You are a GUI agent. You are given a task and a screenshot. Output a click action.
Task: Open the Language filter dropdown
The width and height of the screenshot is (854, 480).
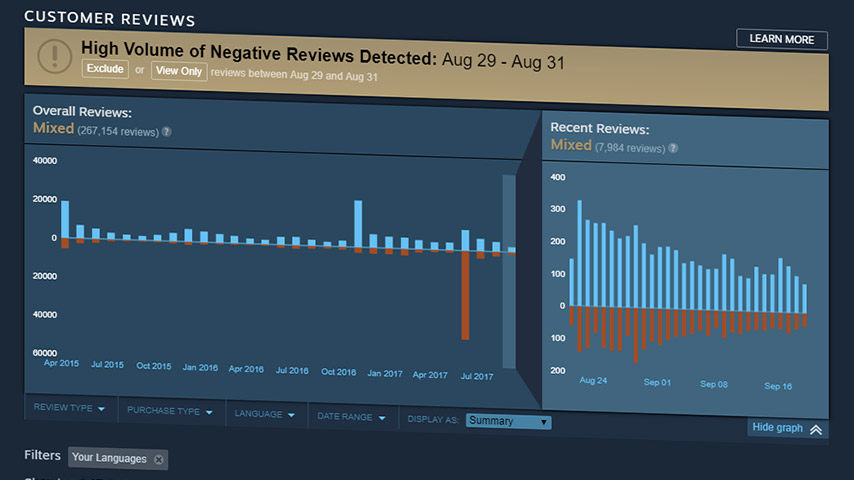point(265,414)
